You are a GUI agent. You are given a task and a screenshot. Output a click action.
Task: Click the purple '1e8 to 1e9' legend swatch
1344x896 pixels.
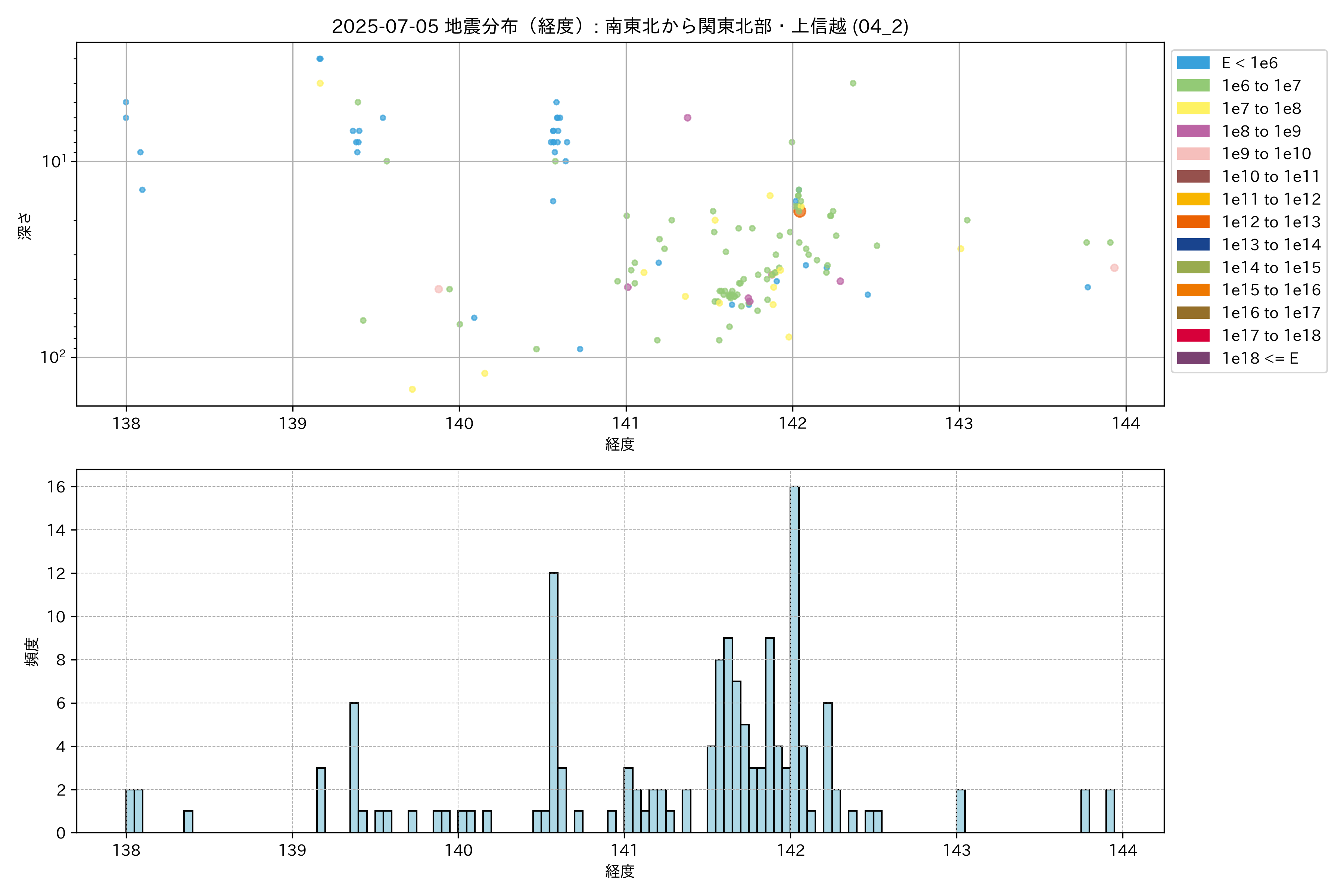click(x=1192, y=131)
